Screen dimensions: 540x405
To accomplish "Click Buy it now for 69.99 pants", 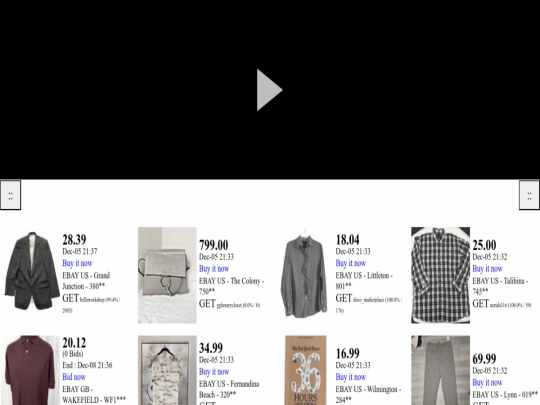I will [x=488, y=382].
